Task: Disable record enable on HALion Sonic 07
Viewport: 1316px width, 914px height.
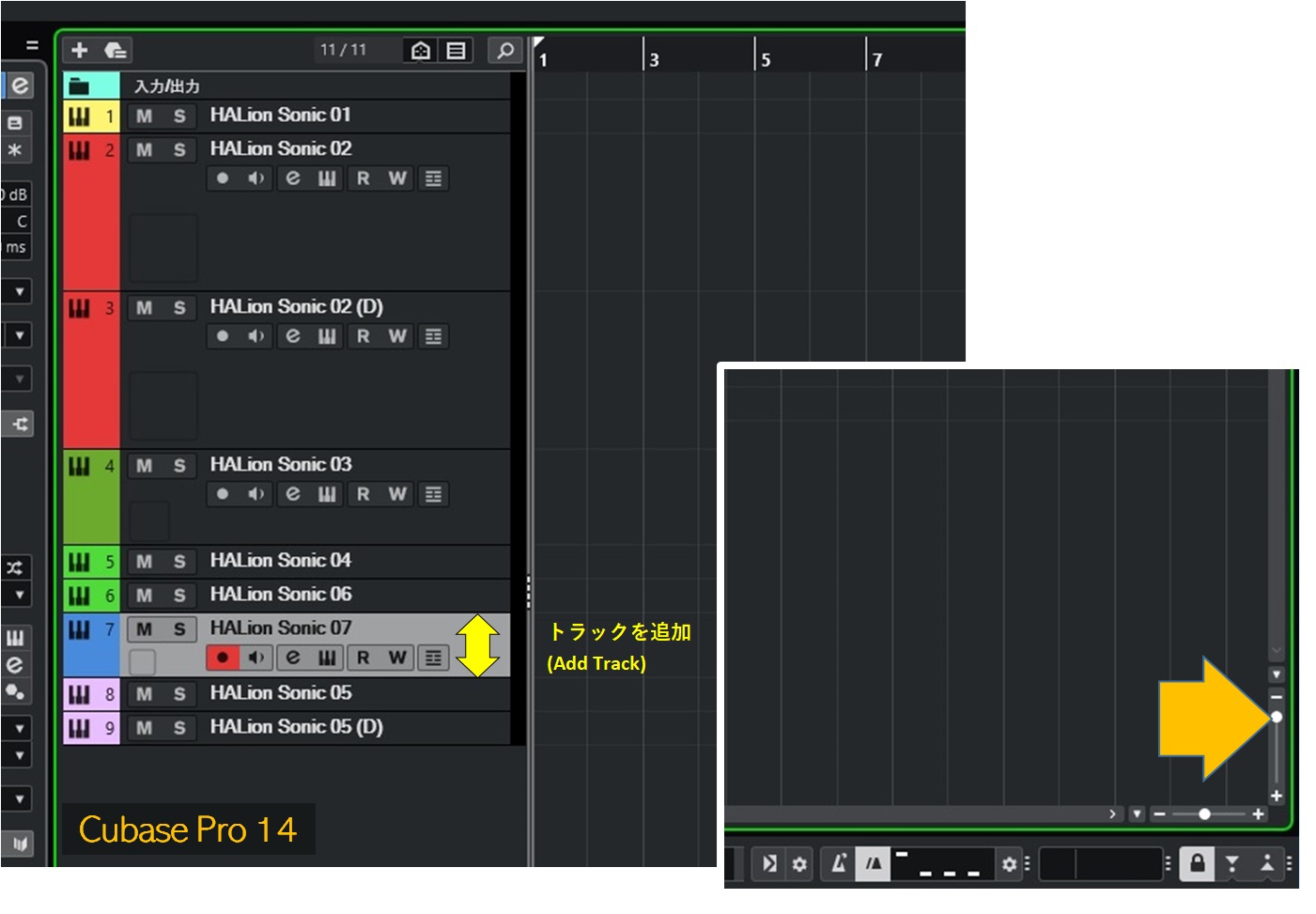Action: (x=223, y=658)
